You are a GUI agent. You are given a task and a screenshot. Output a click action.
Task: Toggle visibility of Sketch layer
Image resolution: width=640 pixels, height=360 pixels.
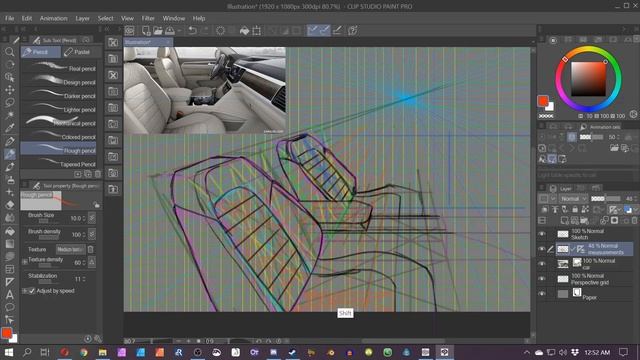542,234
